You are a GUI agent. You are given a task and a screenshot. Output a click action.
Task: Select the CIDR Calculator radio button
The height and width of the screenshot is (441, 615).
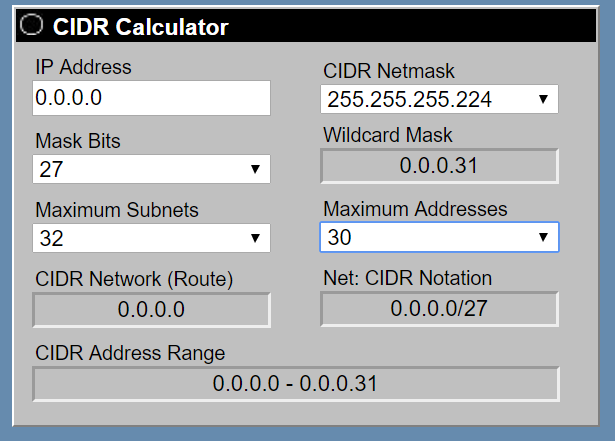pyautogui.click(x=32, y=27)
